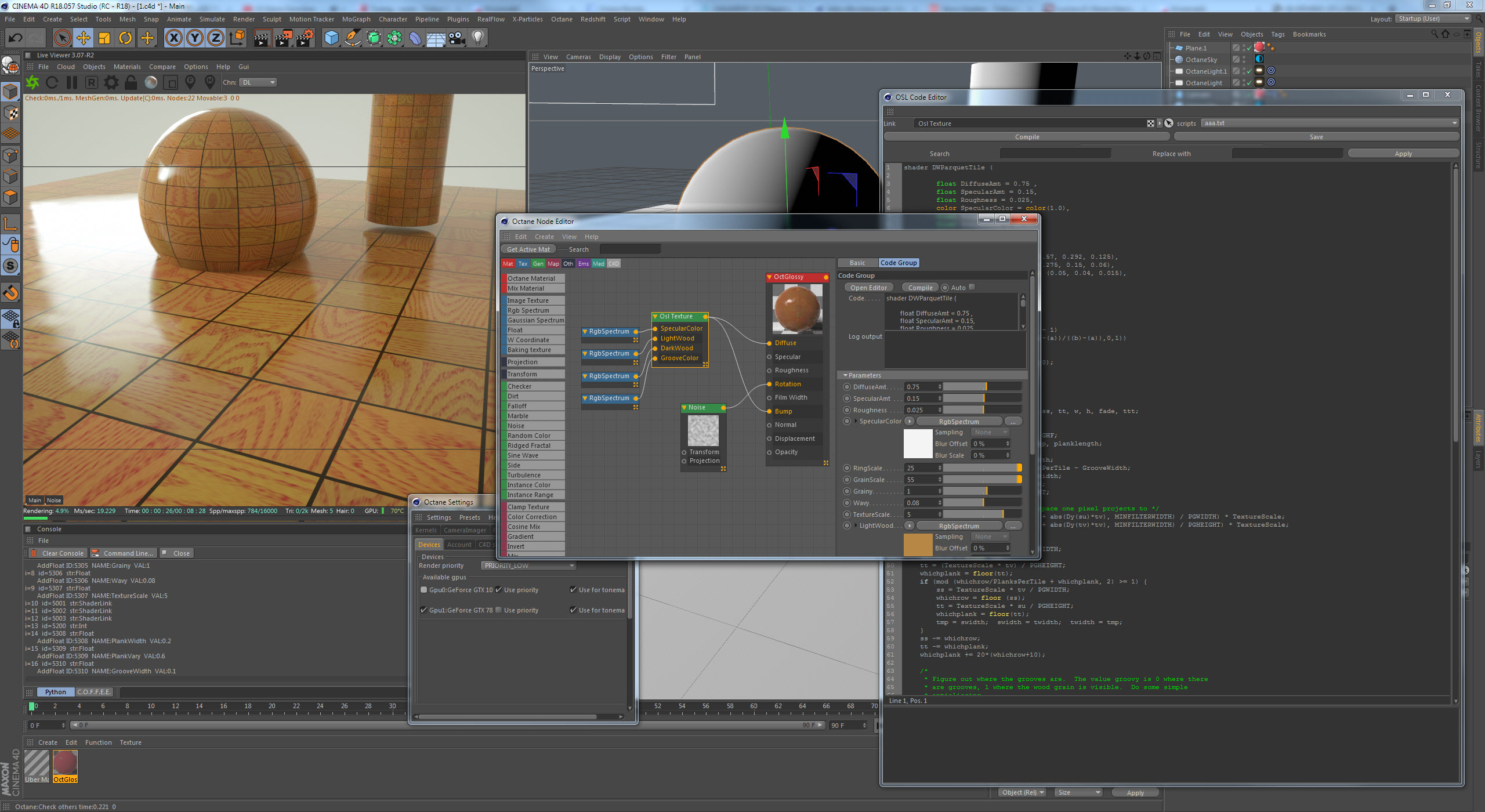Screen dimensions: 1485x812
Task: Open the Array generator (green cubes) icon
Action: pos(394,38)
